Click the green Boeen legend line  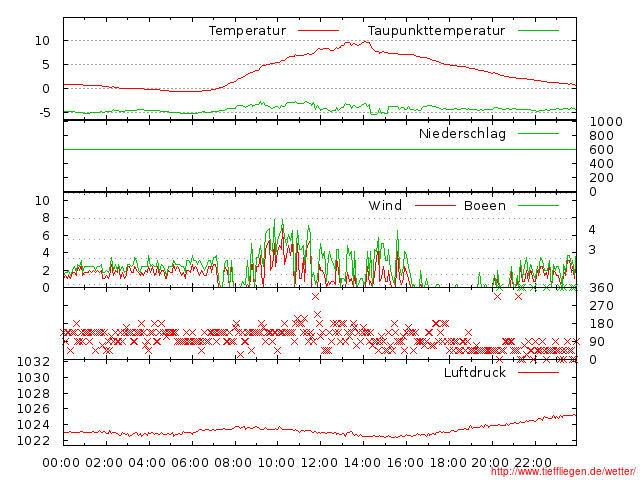pos(538,206)
